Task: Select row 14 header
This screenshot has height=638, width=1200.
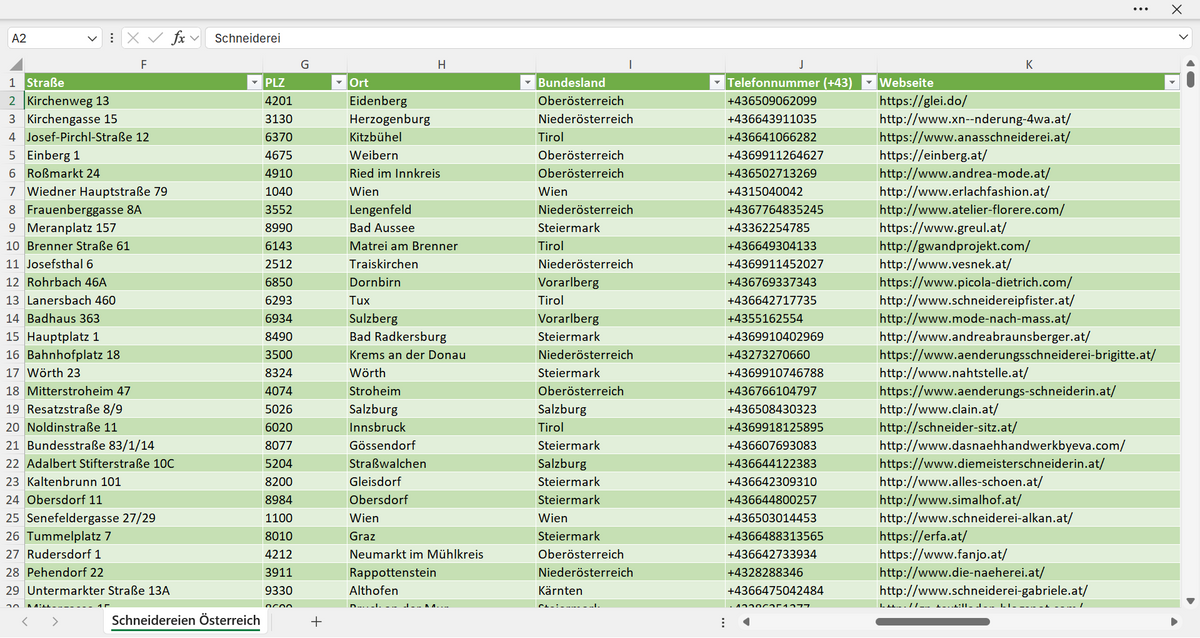Action: 12,318
